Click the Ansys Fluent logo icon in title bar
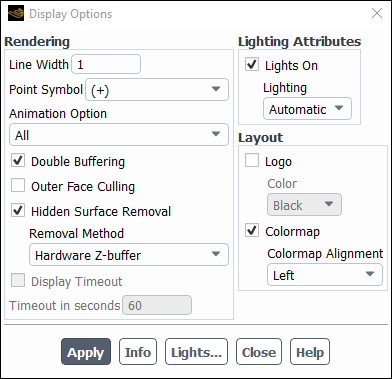392x379 pixels. (16, 14)
